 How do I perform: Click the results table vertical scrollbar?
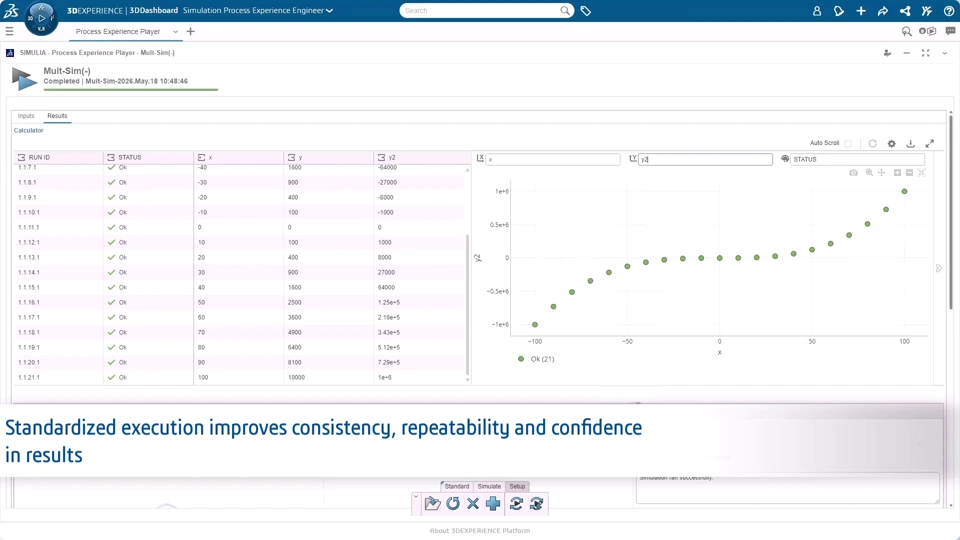(x=468, y=304)
